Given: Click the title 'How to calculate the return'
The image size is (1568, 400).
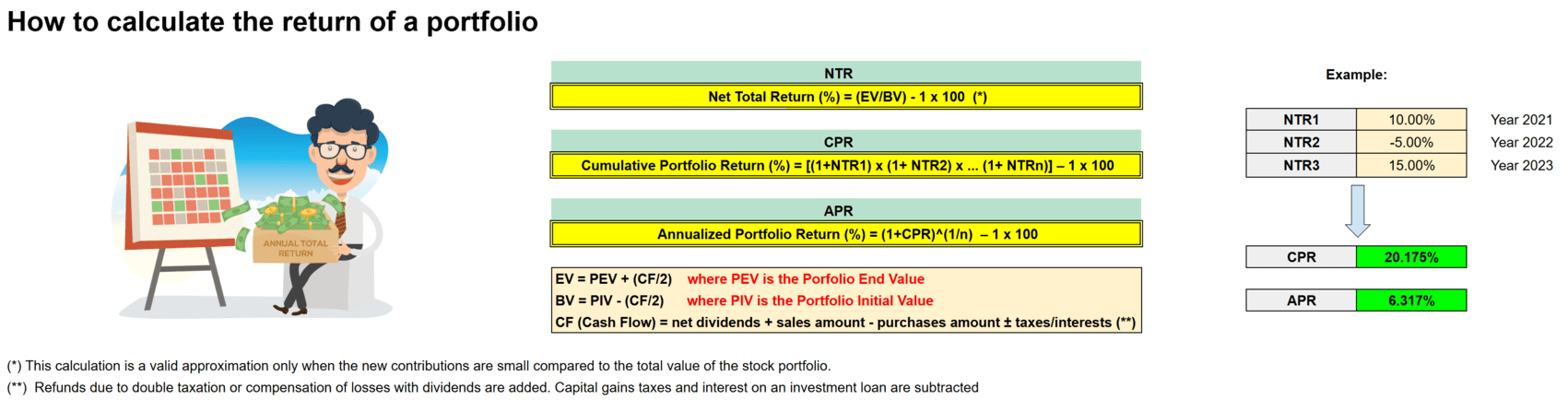Looking at the screenshot, I should [272, 22].
